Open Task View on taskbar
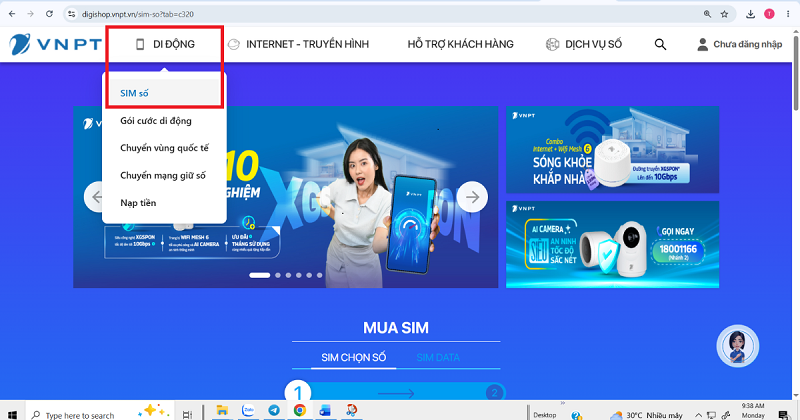The width and height of the screenshot is (800, 420). point(188,414)
